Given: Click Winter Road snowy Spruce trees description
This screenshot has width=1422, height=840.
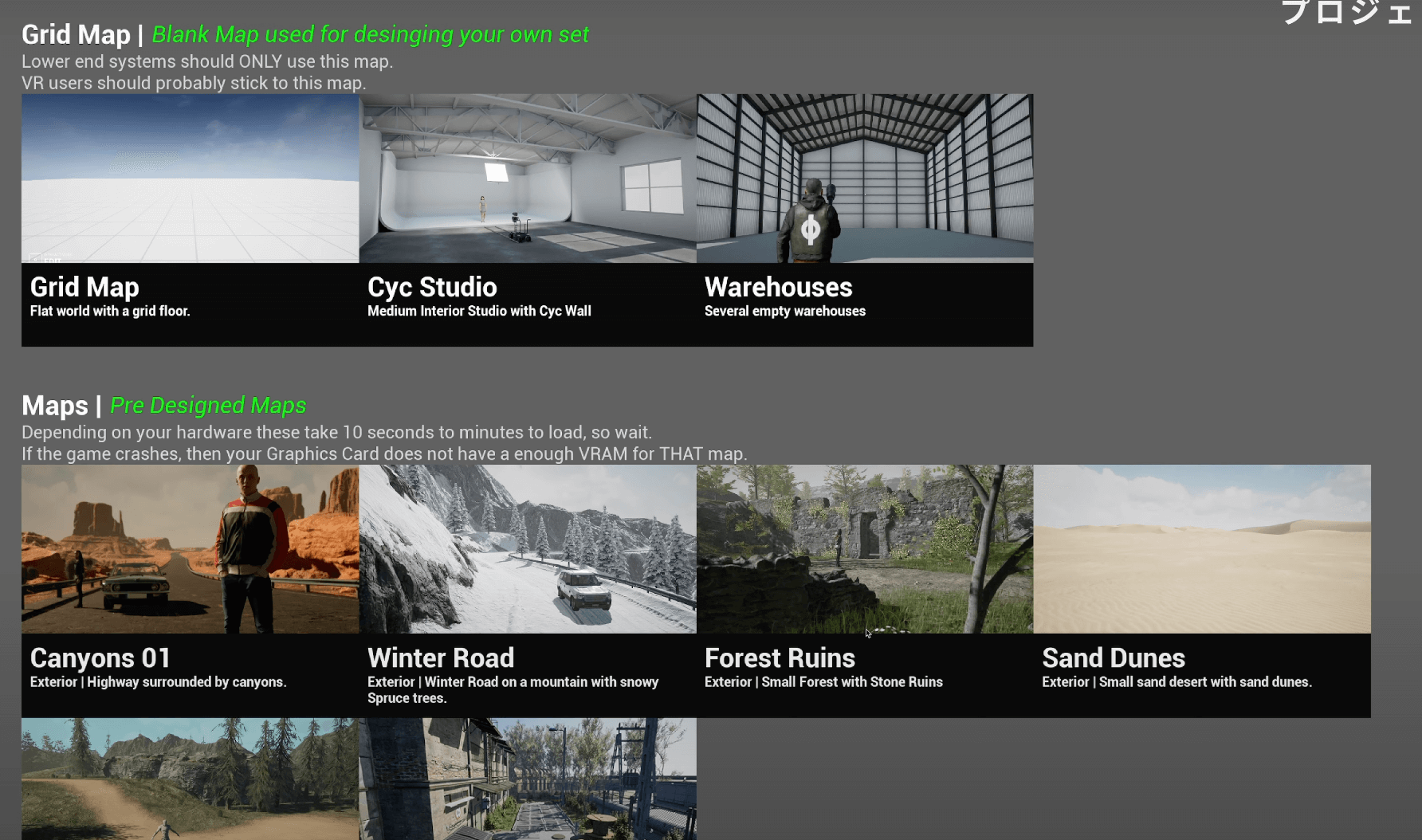Looking at the screenshot, I should [x=513, y=690].
